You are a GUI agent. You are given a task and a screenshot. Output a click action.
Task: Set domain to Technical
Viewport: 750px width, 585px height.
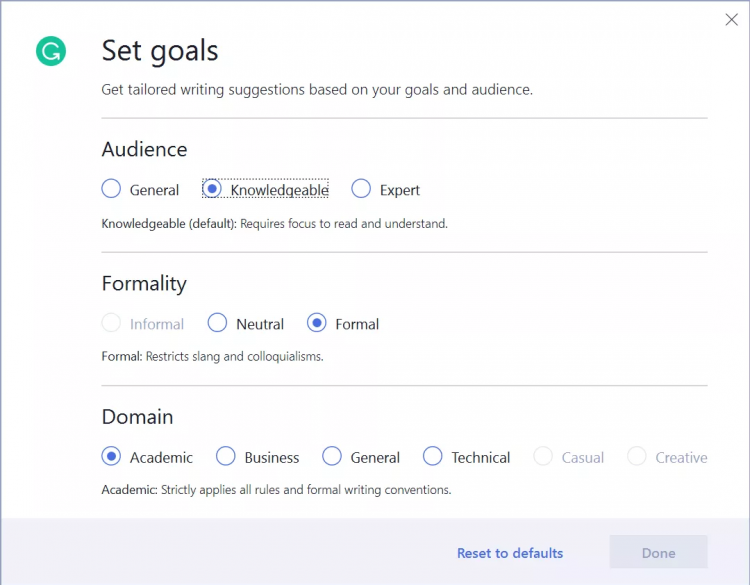[x=433, y=457]
